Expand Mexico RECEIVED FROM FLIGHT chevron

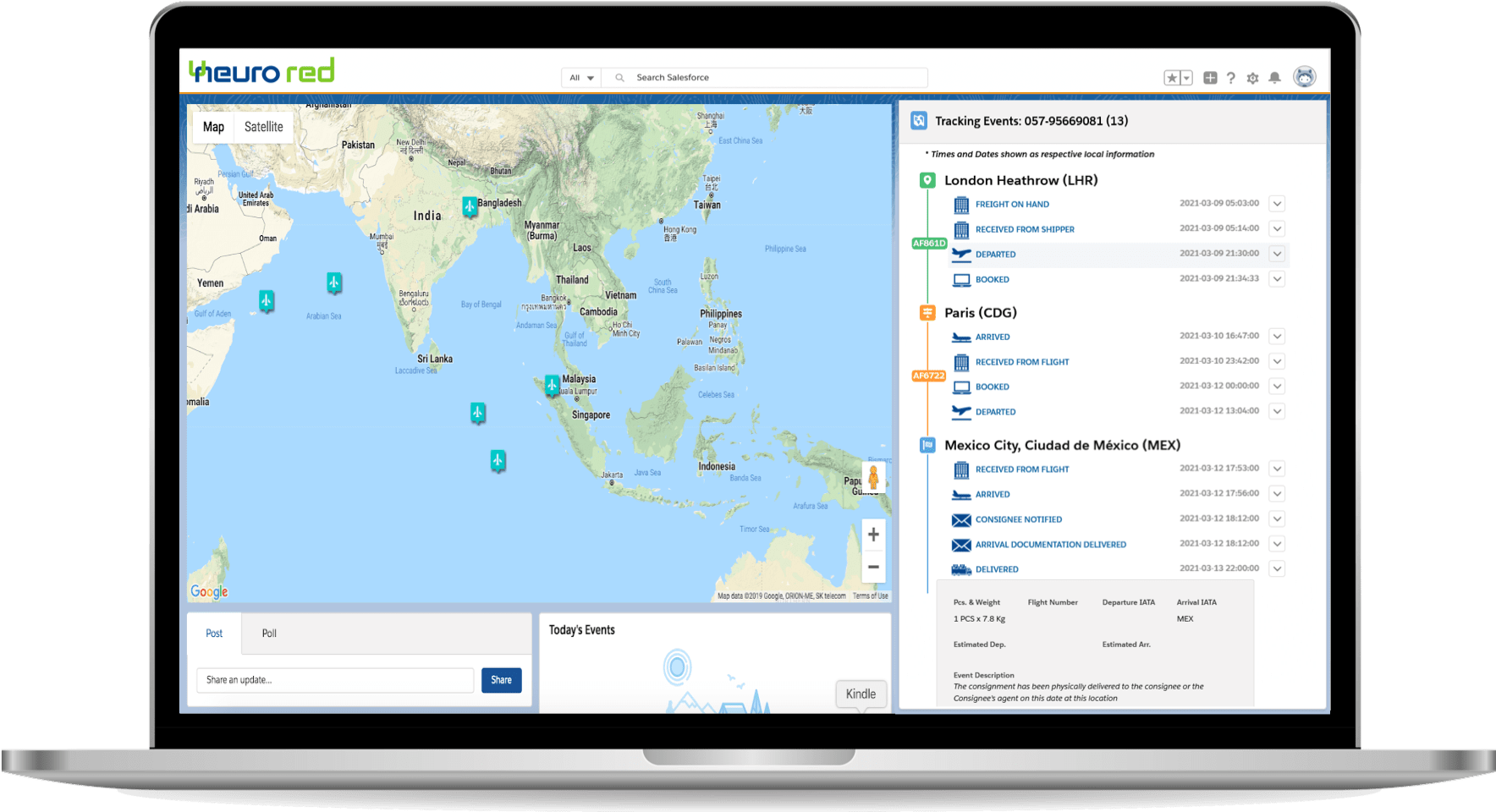[x=1278, y=469]
